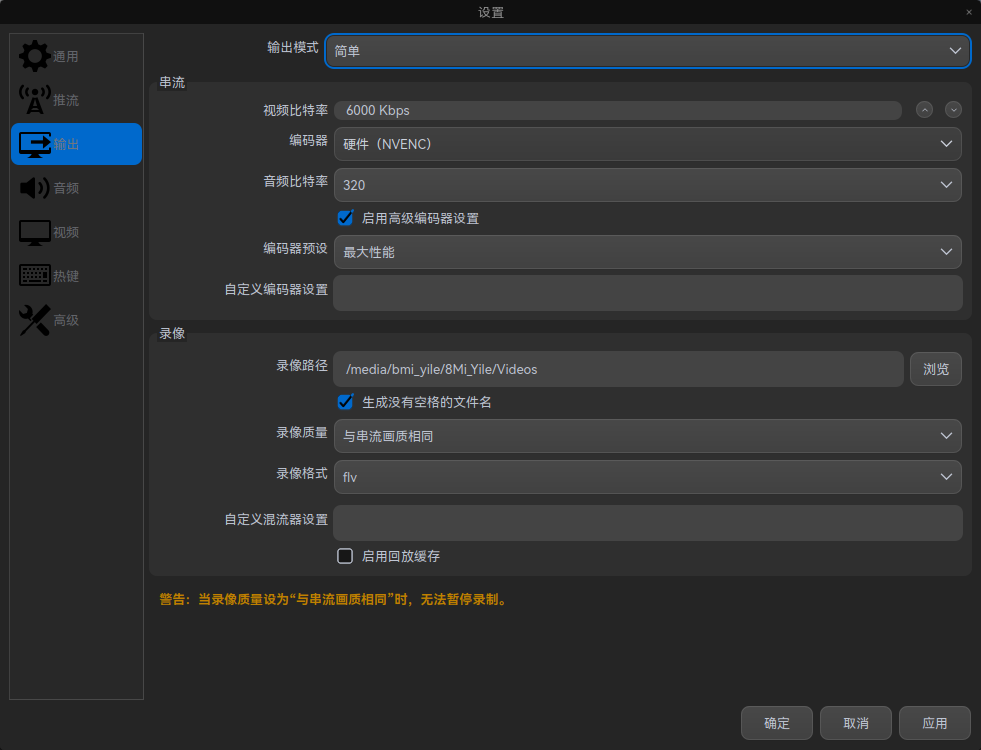The height and width of the screenshot is (750, 981).
Task: Focus the 自定义编码器设置 text field
Action: coord(648,293)
